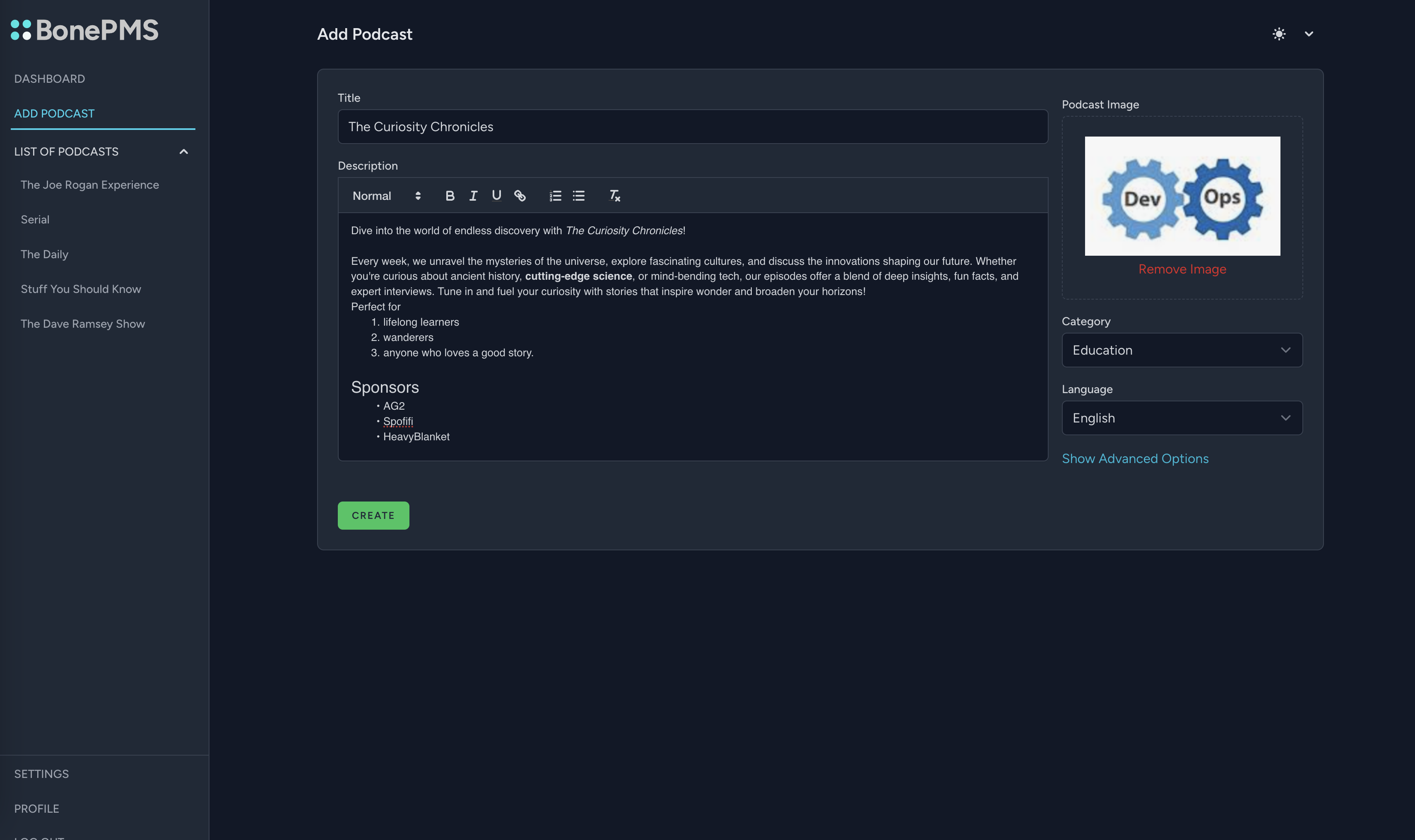Open Settings from the sidebar

(x=41, y=774)
